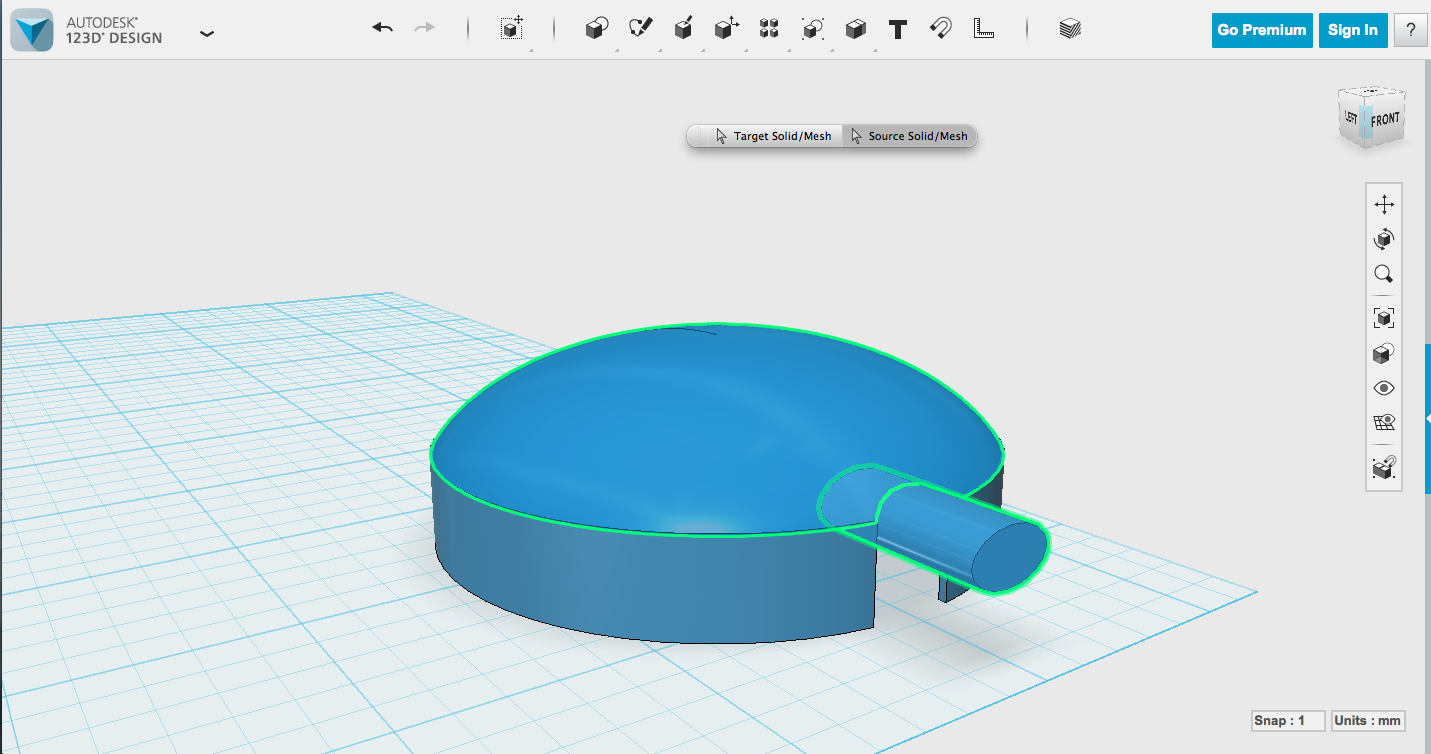Click the Sign In button

pyautogui.click(x=1353, y=30)
